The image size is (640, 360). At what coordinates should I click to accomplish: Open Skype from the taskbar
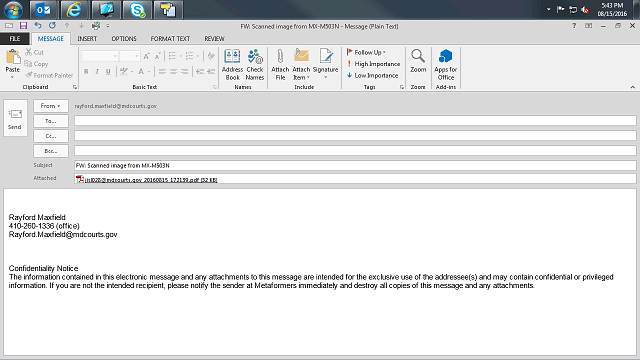coord(137,10)
